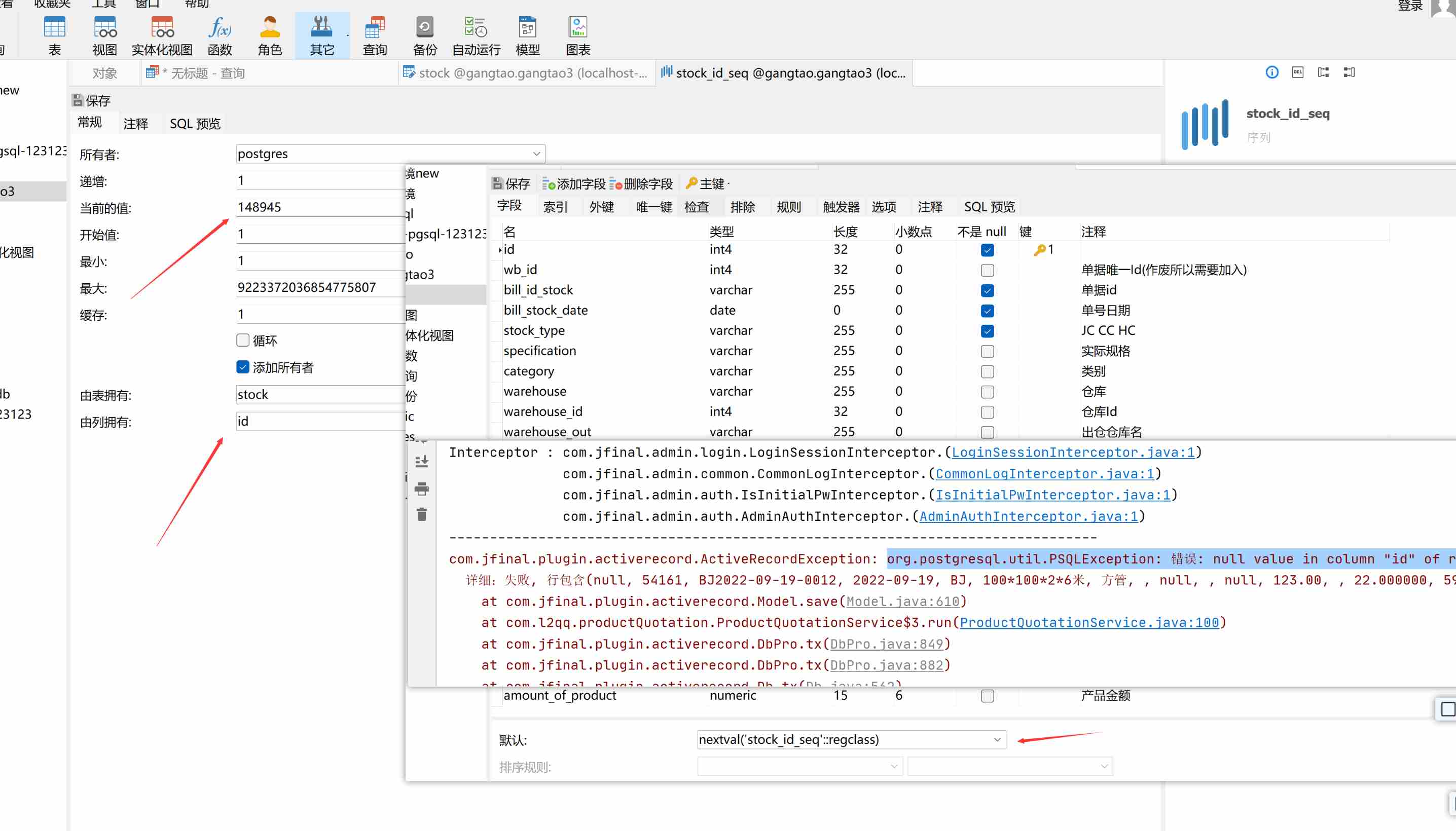This screenshot has height=831, width=1456.
Task: Open CommonLogInterceptor.java:1 link
Action: point(1044,474)
